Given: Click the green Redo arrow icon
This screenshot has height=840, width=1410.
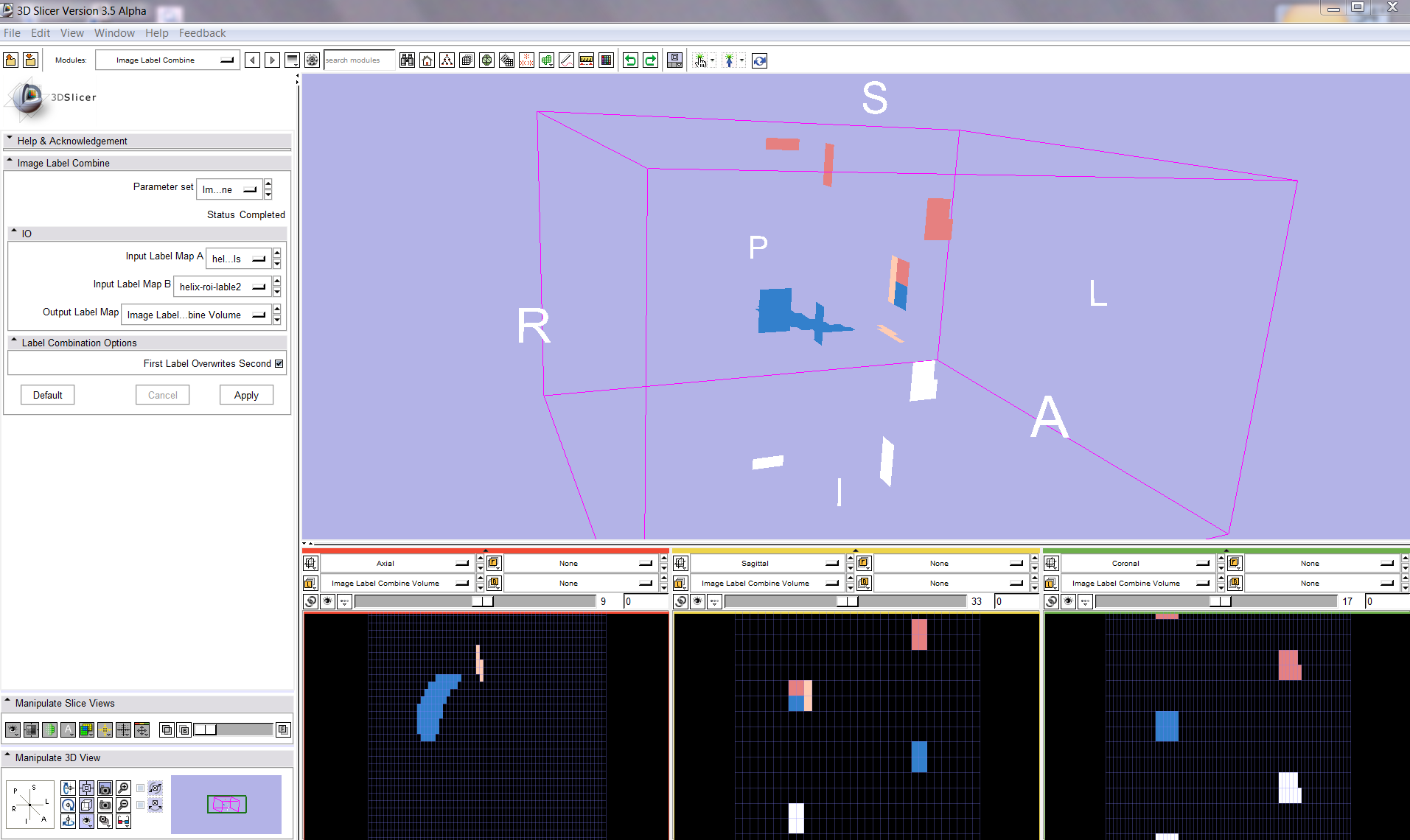Looking at the screenshot, I should 650,60.
